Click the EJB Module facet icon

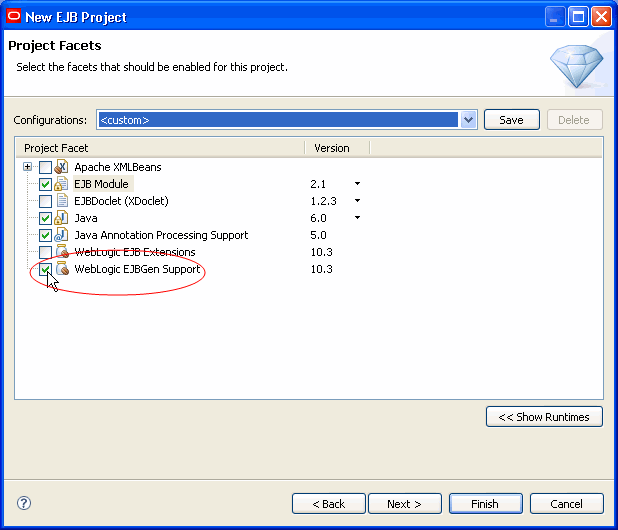click(61, 184)
